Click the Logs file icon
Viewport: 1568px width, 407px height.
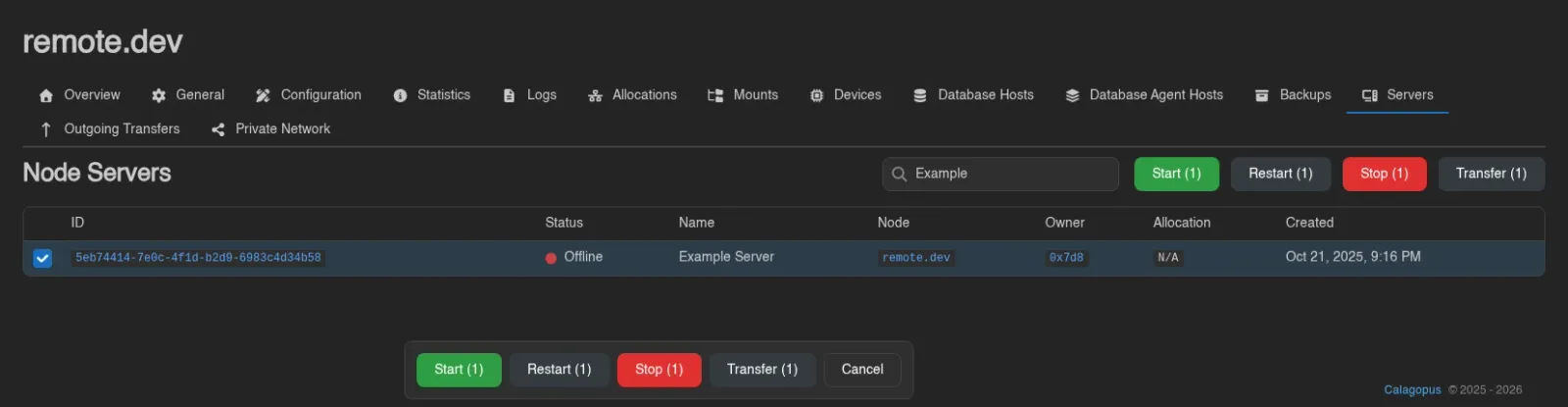coord(509,96)
